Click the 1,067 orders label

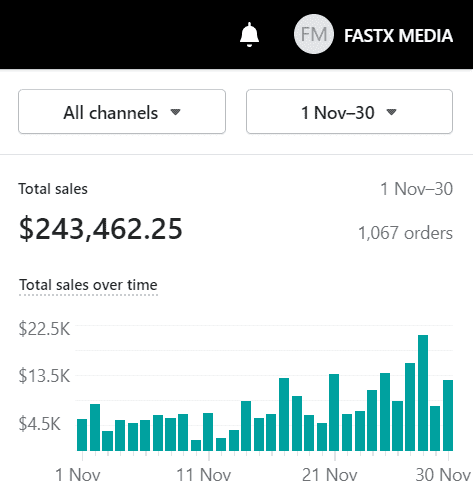[x=405, y=233]
